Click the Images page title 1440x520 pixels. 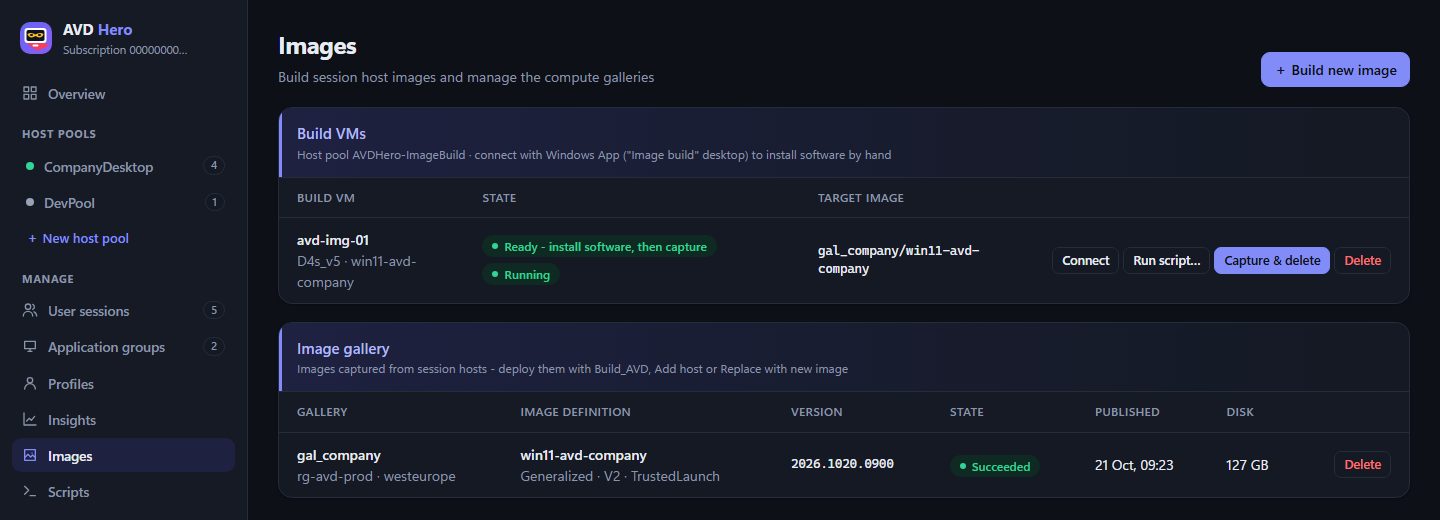(x=317, y=46)
